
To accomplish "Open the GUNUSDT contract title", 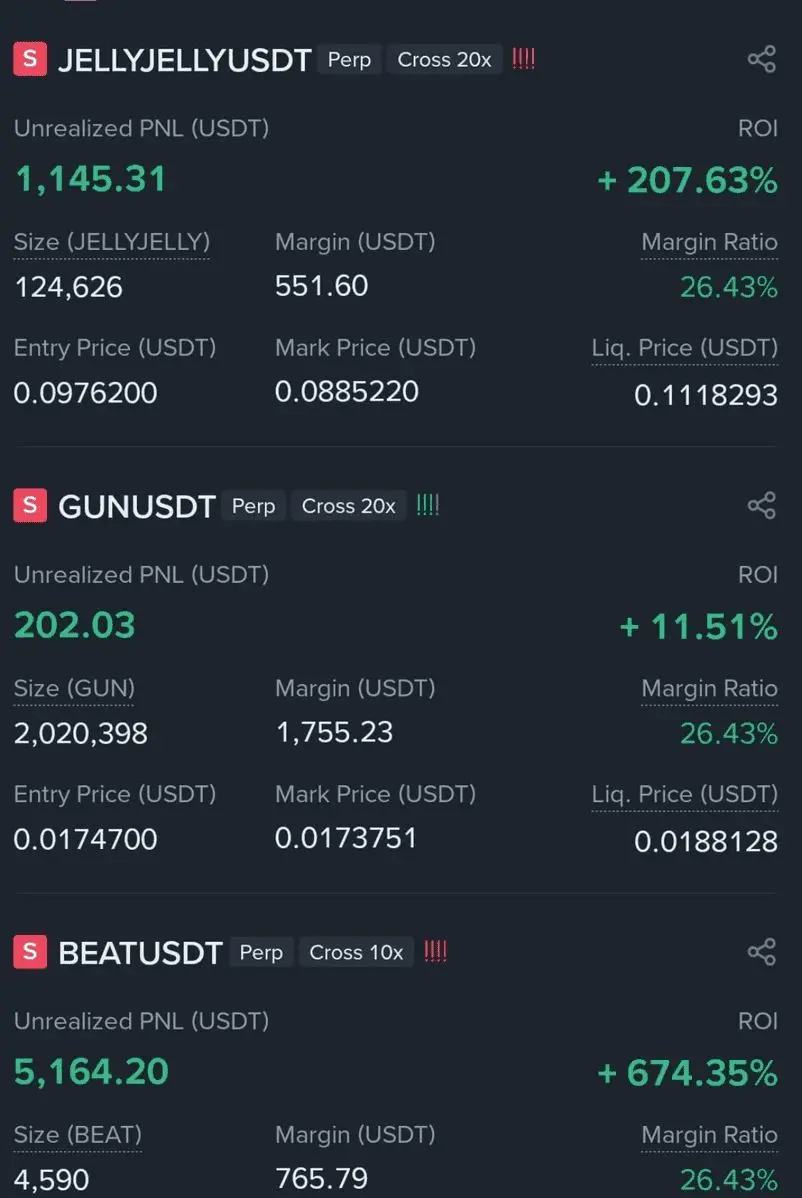I will point(137,507).
